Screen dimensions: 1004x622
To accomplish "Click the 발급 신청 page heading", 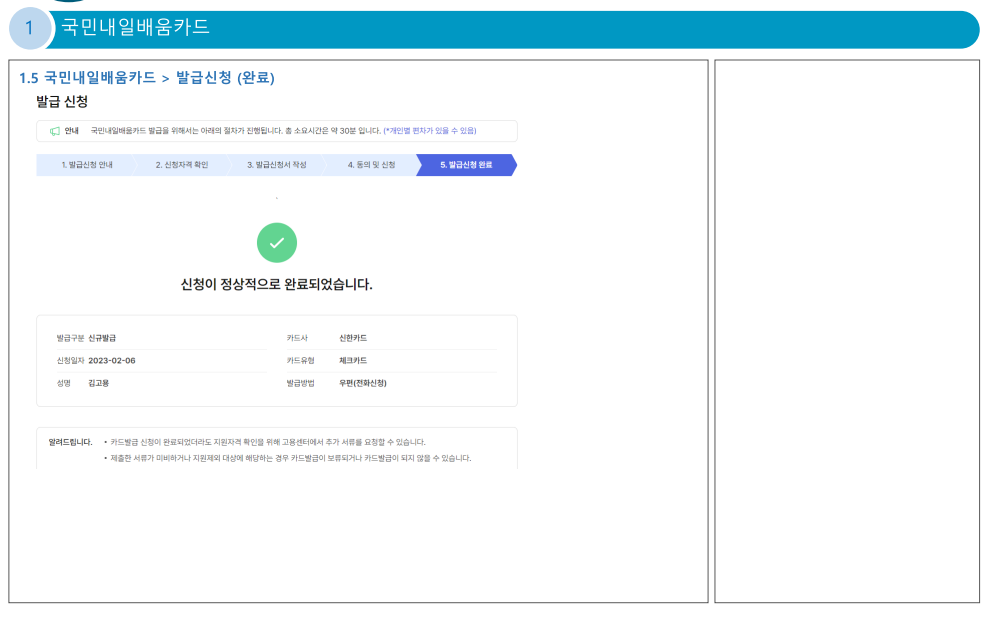I will pos(62,101).
